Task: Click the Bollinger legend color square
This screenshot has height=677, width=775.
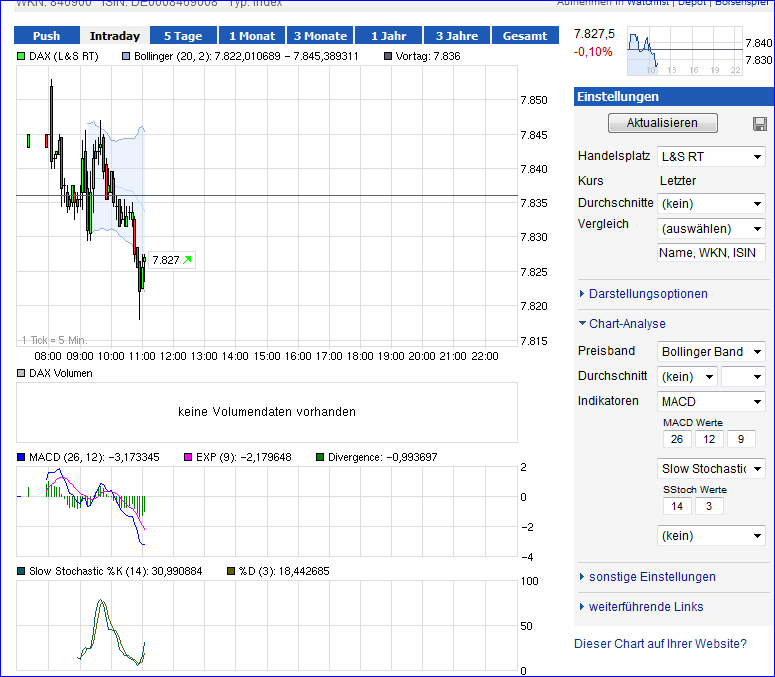Action: [125, 56]
